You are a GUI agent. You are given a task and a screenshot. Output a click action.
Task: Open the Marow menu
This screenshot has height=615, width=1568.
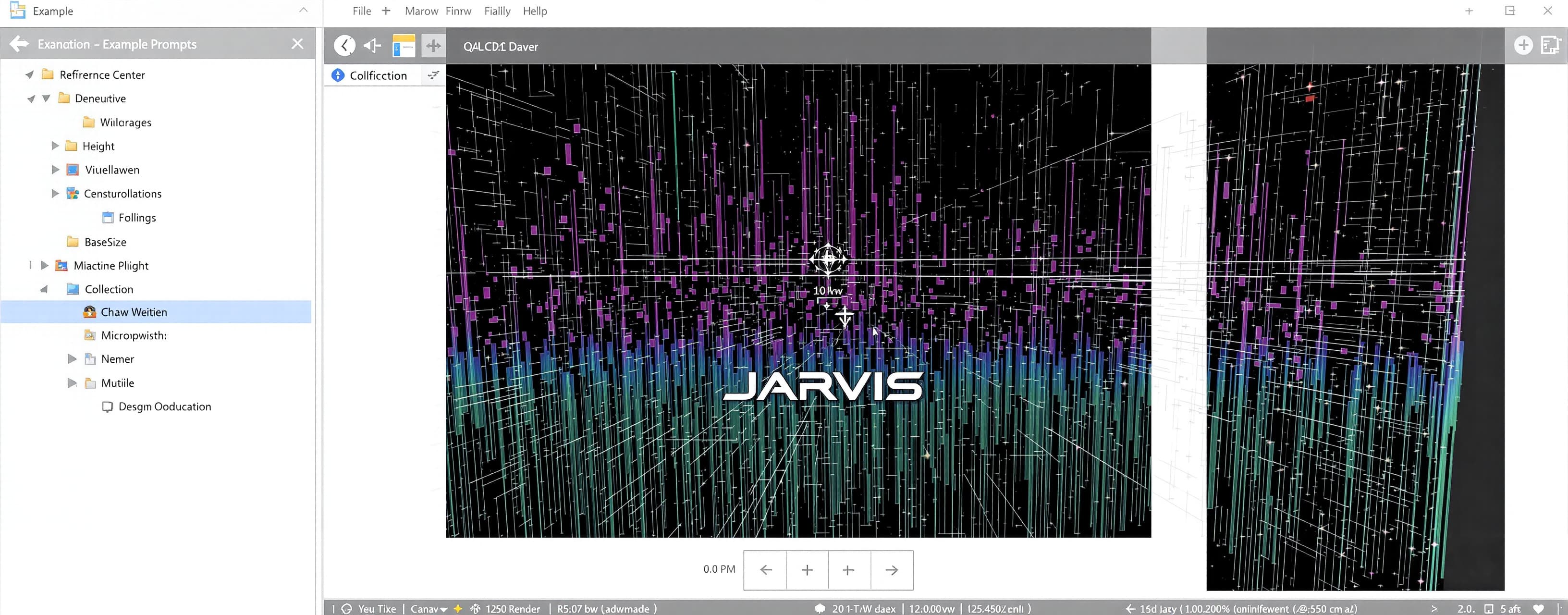[421, 11]
